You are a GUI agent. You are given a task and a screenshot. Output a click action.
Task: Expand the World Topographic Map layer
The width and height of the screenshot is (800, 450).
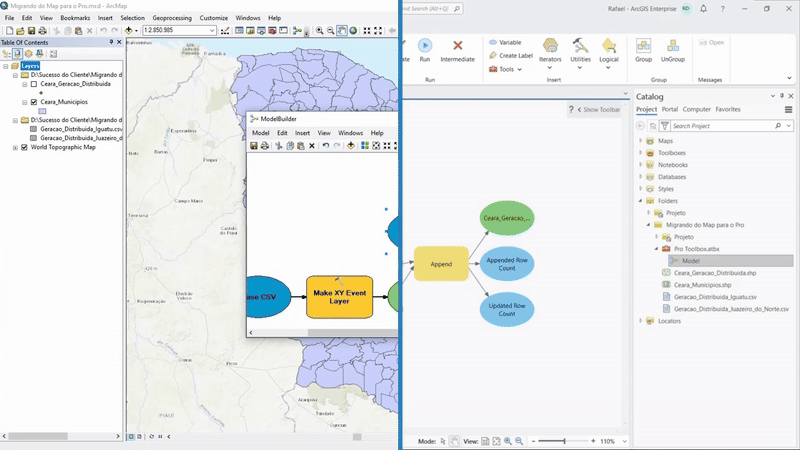coord(15,147)
